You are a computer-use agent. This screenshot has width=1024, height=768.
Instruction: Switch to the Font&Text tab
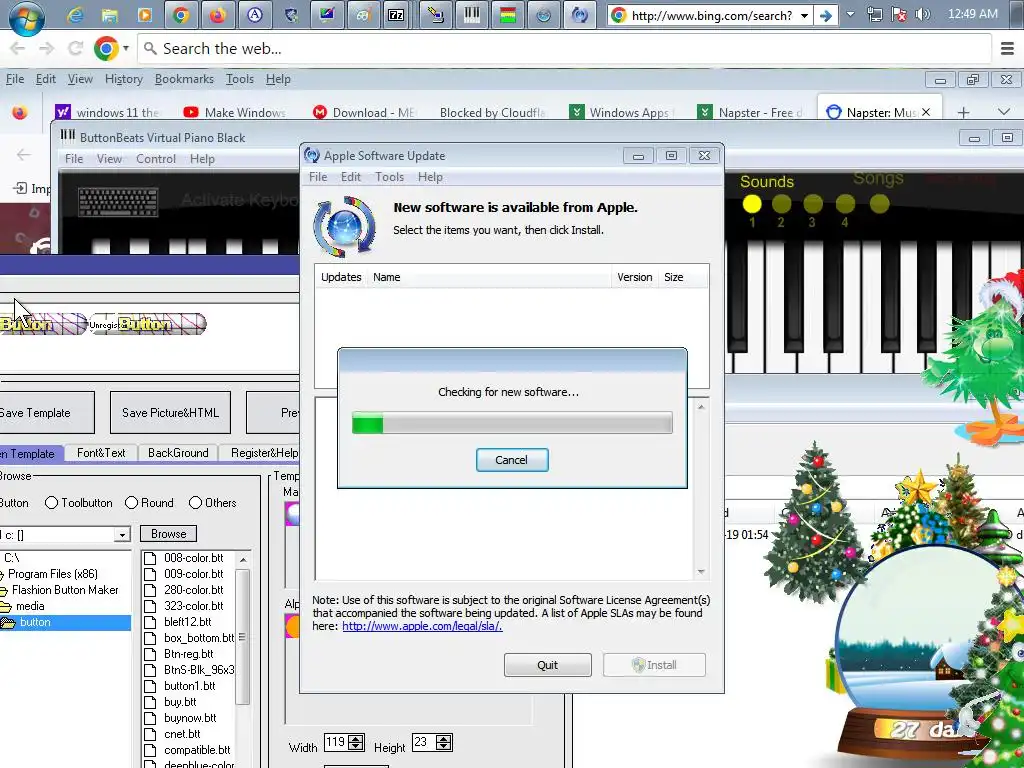[x=101, y=453]
